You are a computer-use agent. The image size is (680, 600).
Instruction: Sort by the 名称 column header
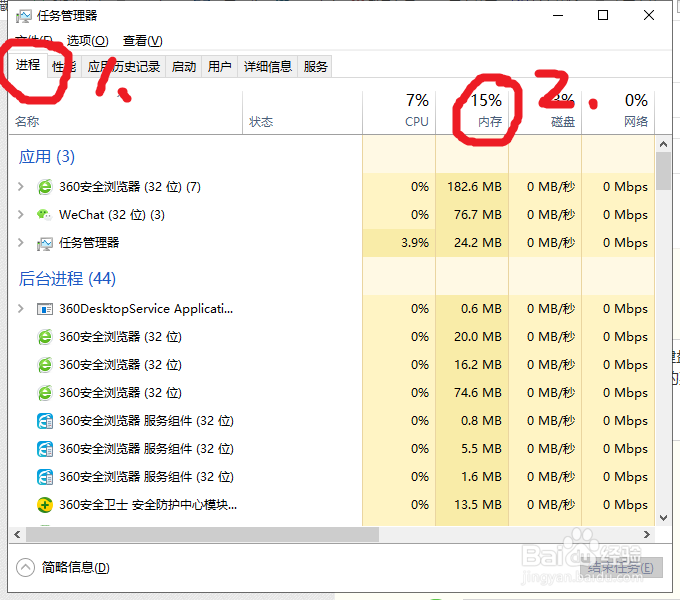(125, 113)
